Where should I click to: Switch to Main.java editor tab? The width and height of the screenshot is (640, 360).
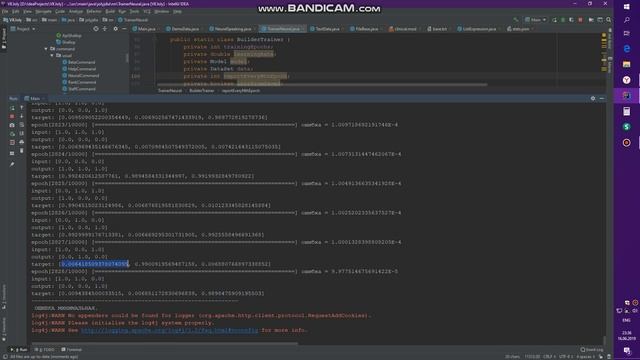[x=146, y=29]
